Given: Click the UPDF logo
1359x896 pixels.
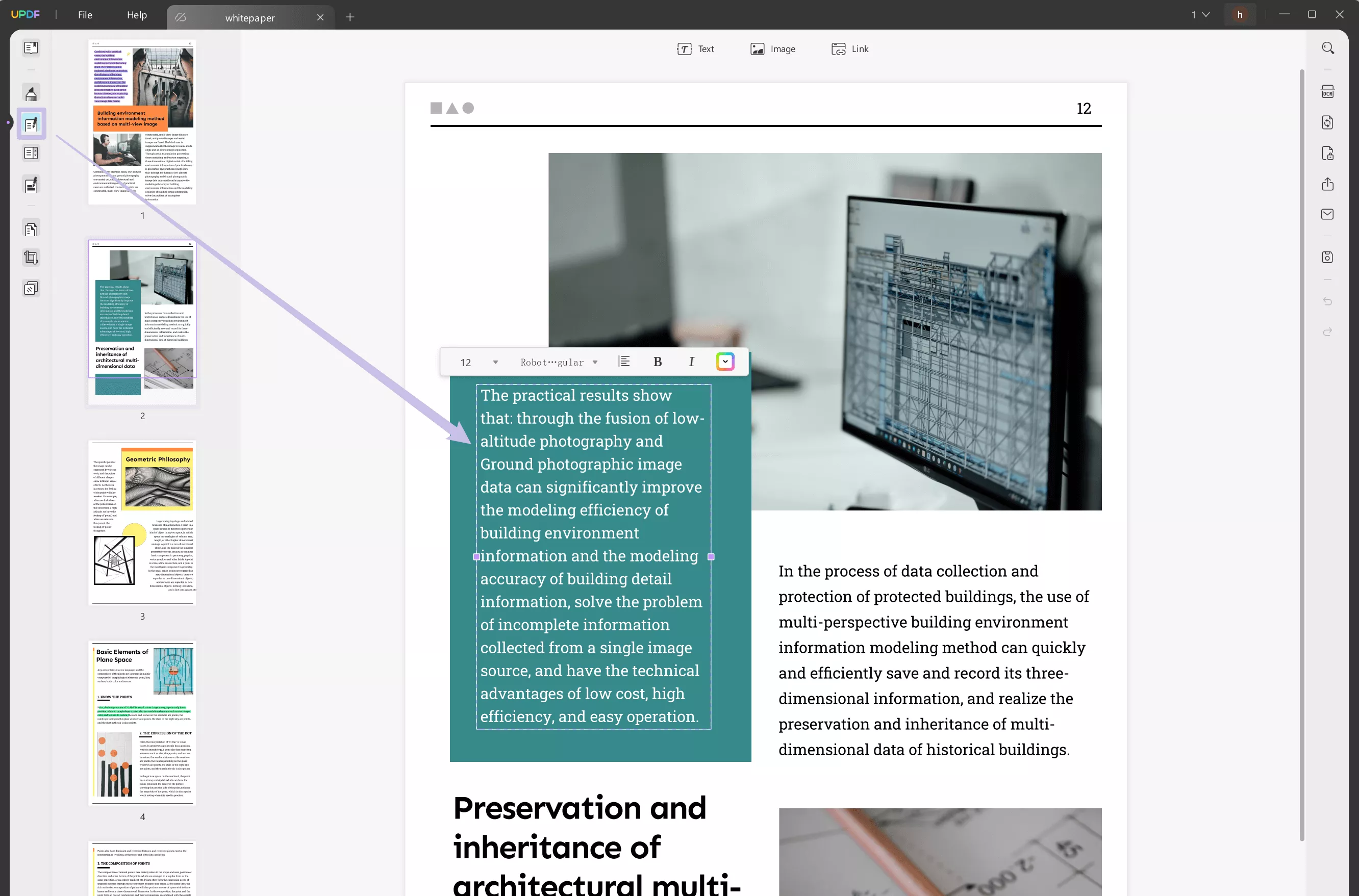Looking at the screenshot, I should coord(26,14).
